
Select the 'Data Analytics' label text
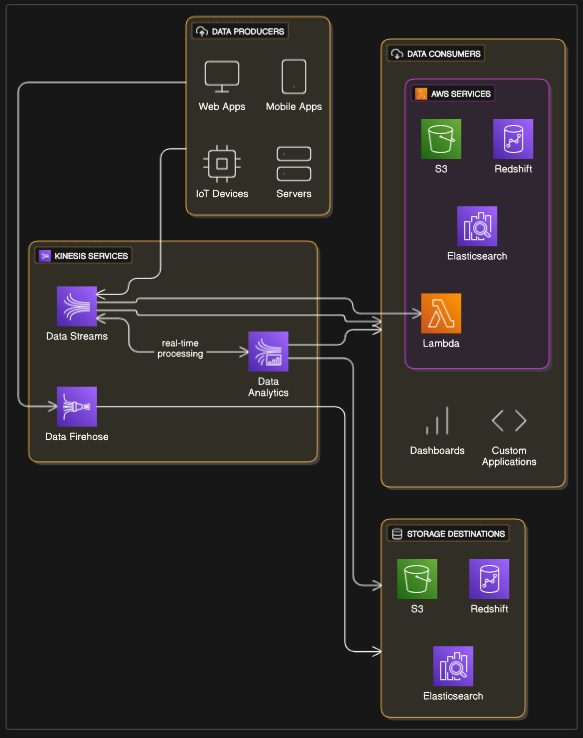point(268,387)
